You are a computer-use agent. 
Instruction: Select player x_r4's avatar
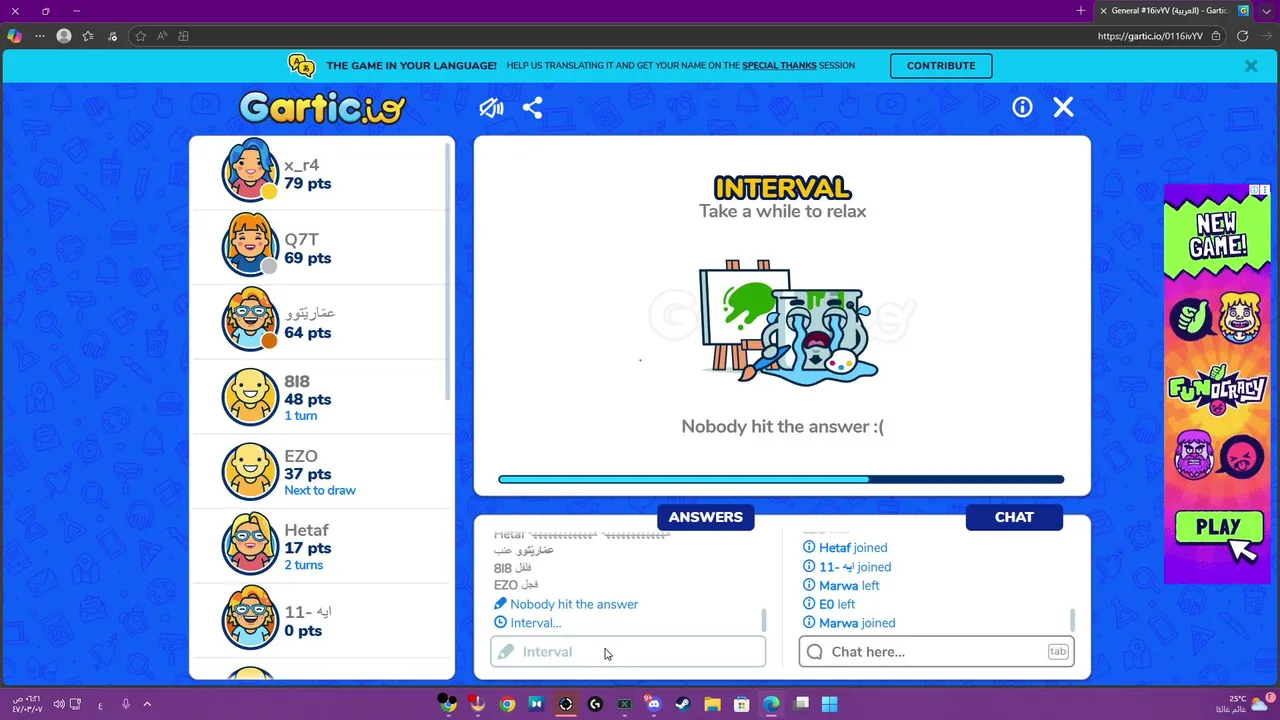click(x=250, y=171)
